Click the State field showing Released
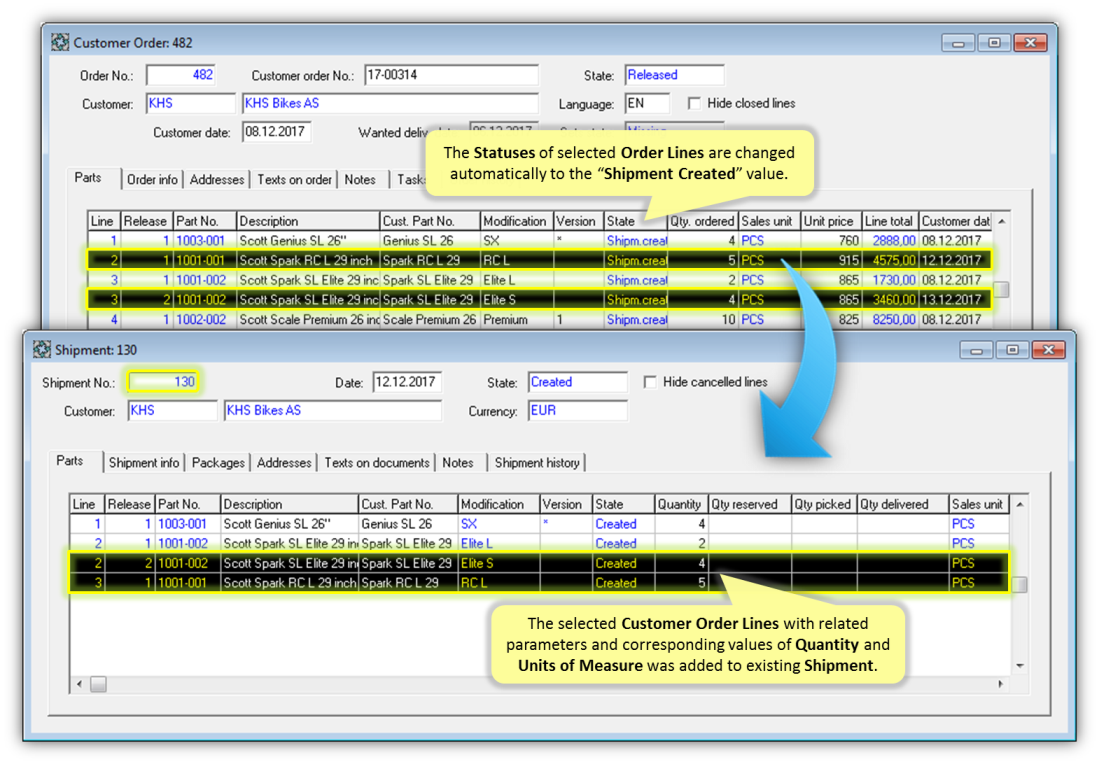Viewport: 1099px width, 764px height. click(x=674, y=75)
